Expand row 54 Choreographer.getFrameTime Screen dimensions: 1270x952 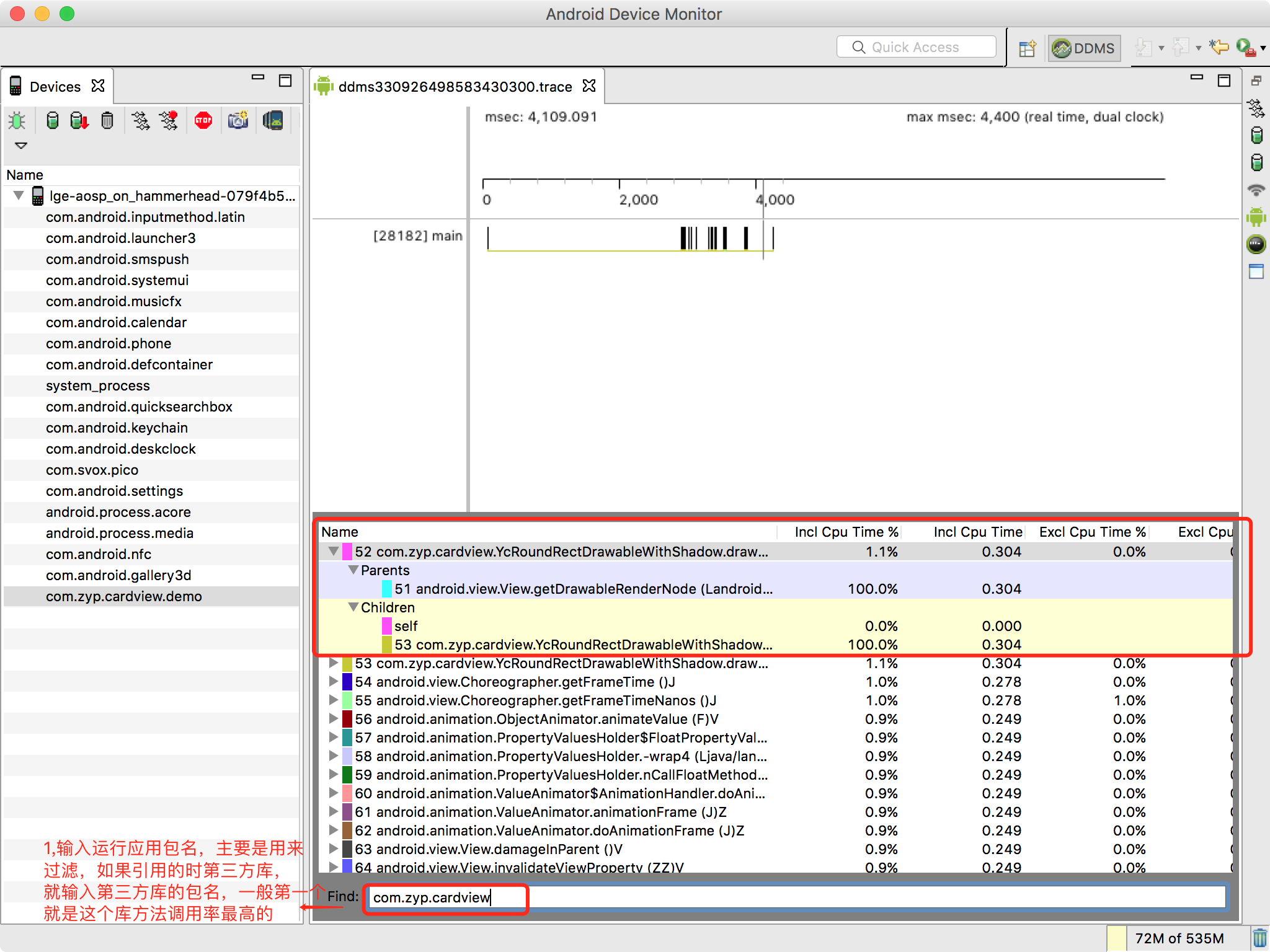coord(334,682)
